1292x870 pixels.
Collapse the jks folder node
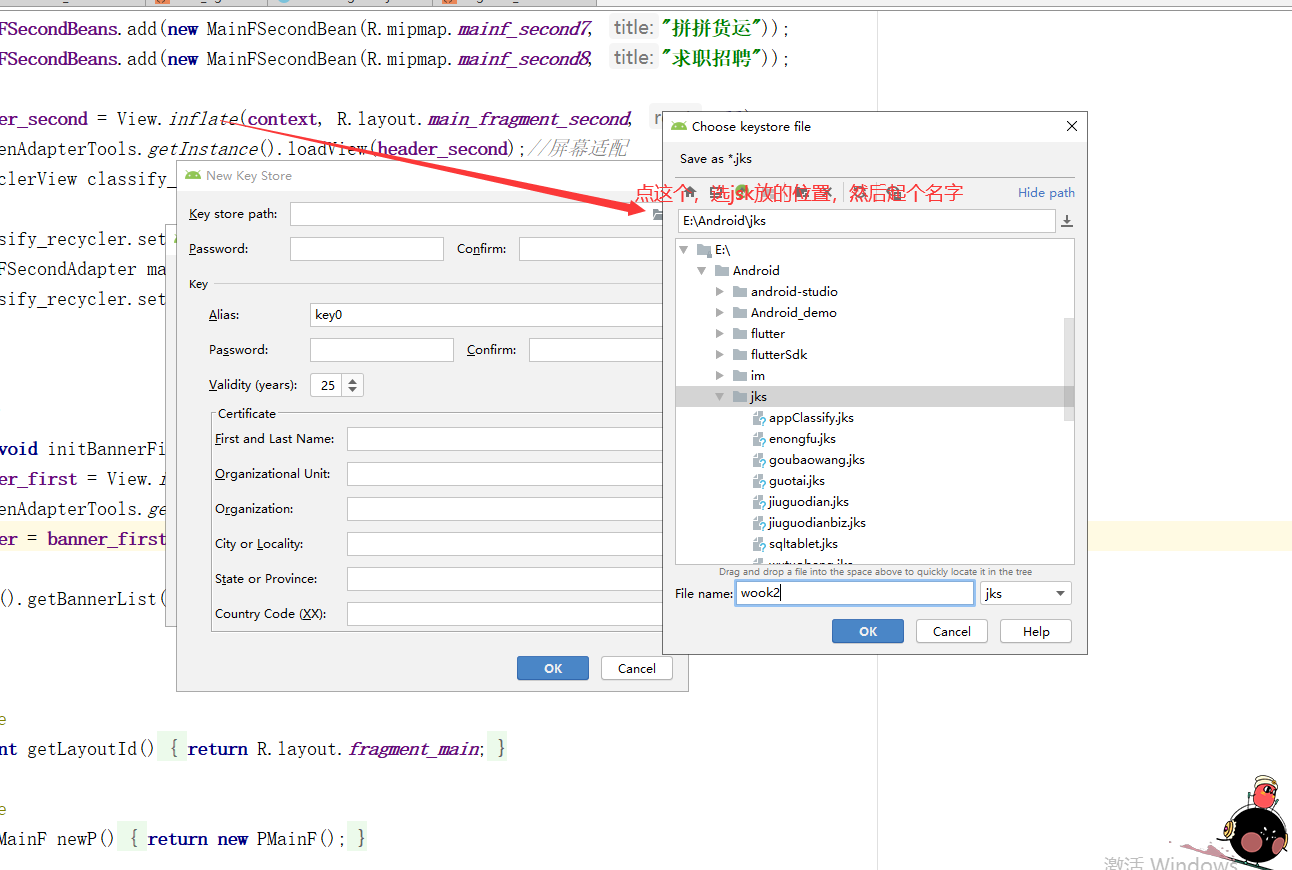point(720,397)
